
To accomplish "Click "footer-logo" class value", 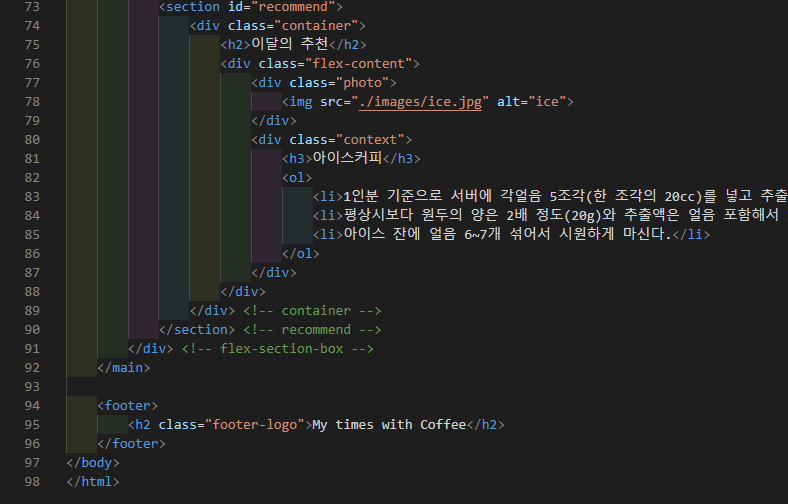I will click(x=255, y=425).
